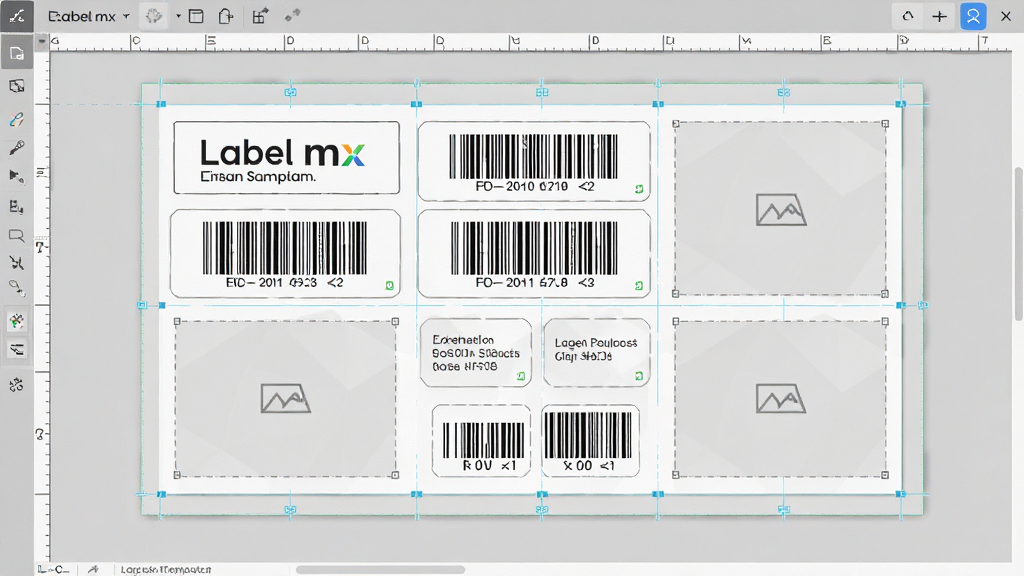Open the colorful palette tool

[17, 321]
